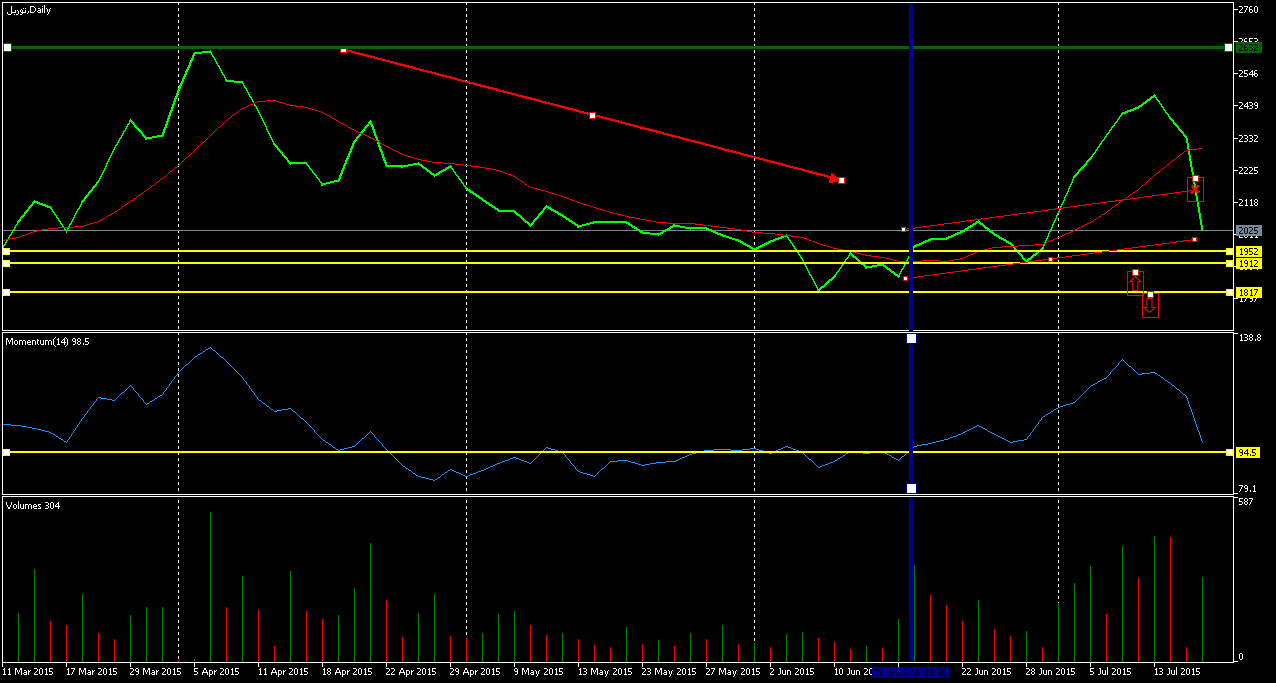The height and width of the screenshot is (683, 1276).
Task: Click the arrowhead of the thick red trend arrow
Action: tap(833, 178)
